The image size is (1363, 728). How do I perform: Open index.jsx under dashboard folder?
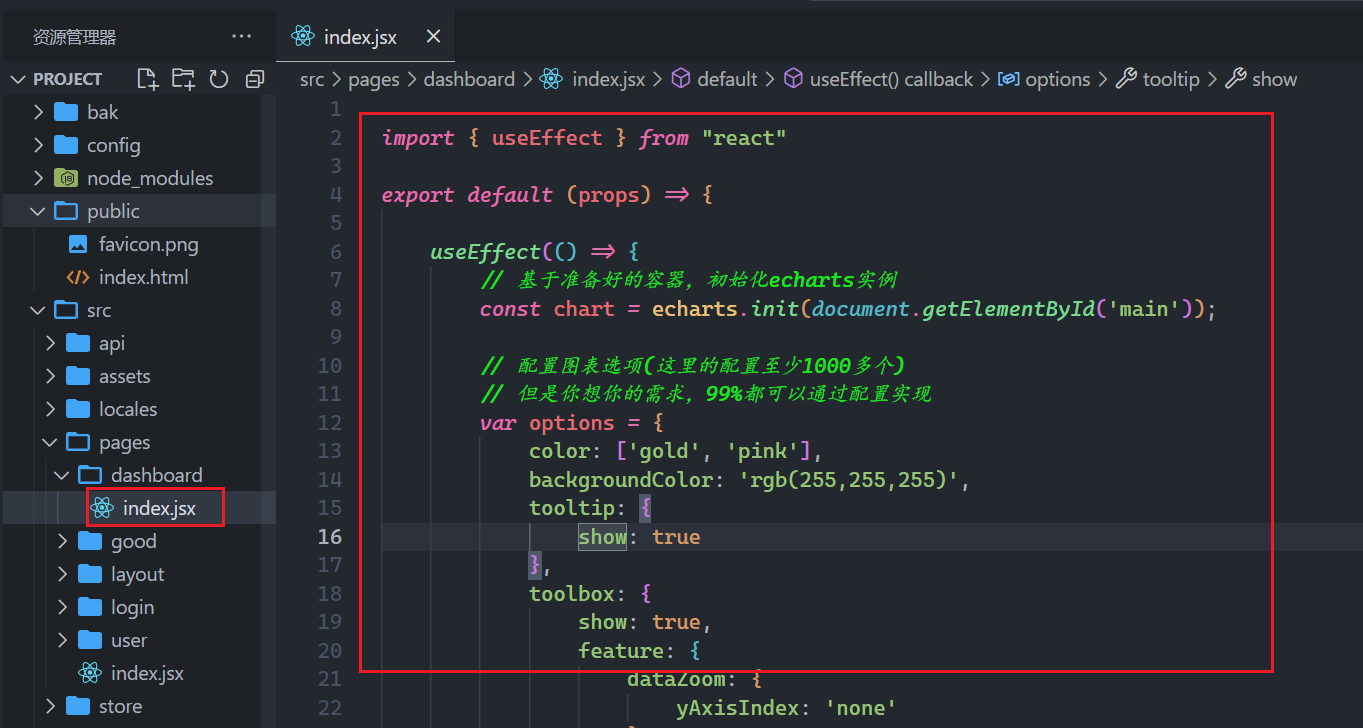159,508
